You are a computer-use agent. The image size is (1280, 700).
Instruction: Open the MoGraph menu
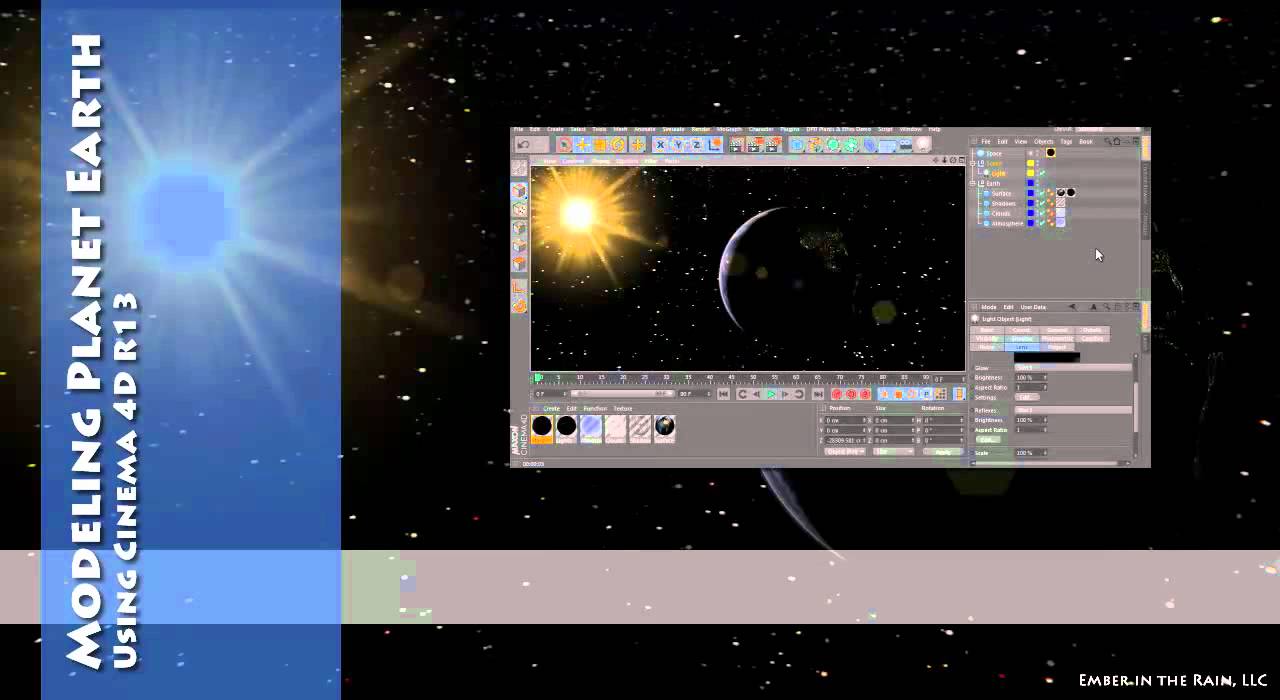coord(729,129)
